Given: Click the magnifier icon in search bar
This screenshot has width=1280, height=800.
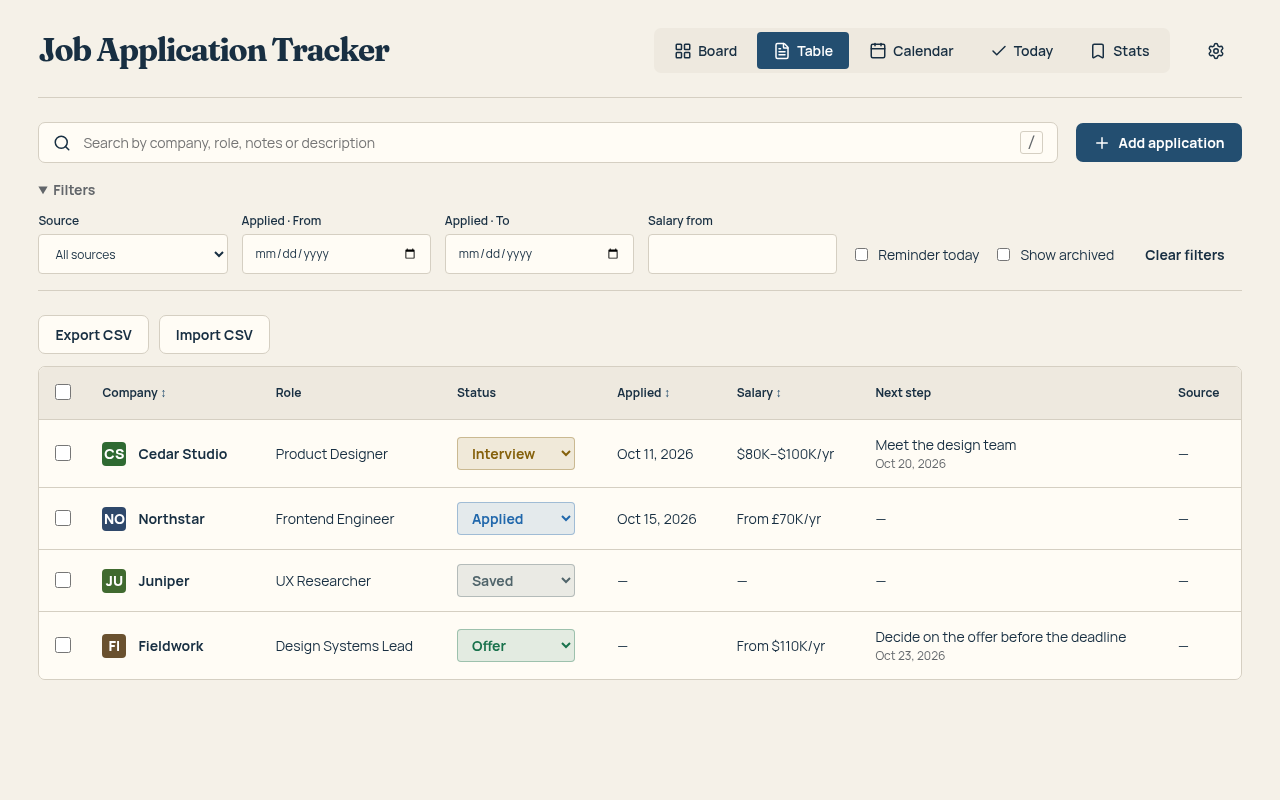Looking at the screenshot, I should pos(62,143).
